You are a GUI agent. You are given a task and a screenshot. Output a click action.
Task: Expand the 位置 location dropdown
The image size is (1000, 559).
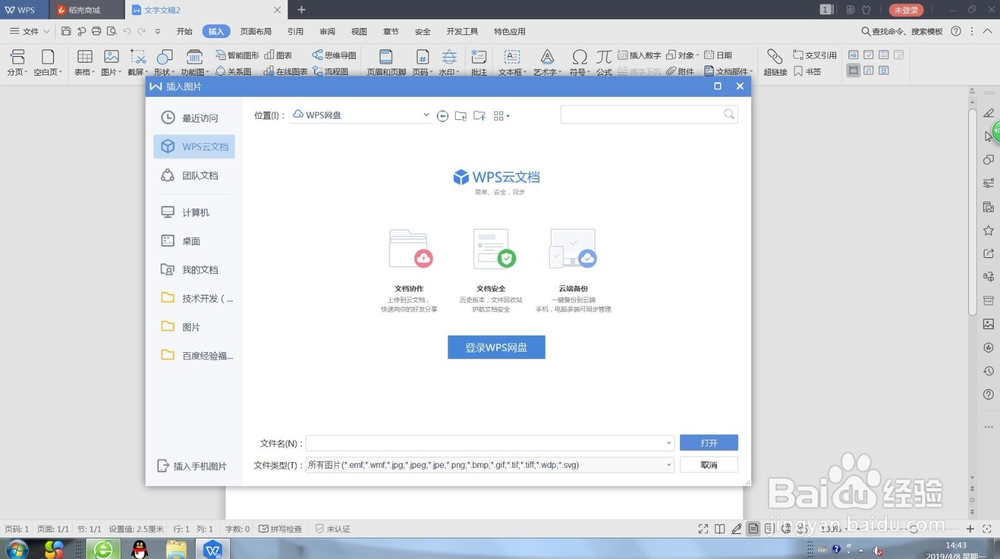[426, 115]
